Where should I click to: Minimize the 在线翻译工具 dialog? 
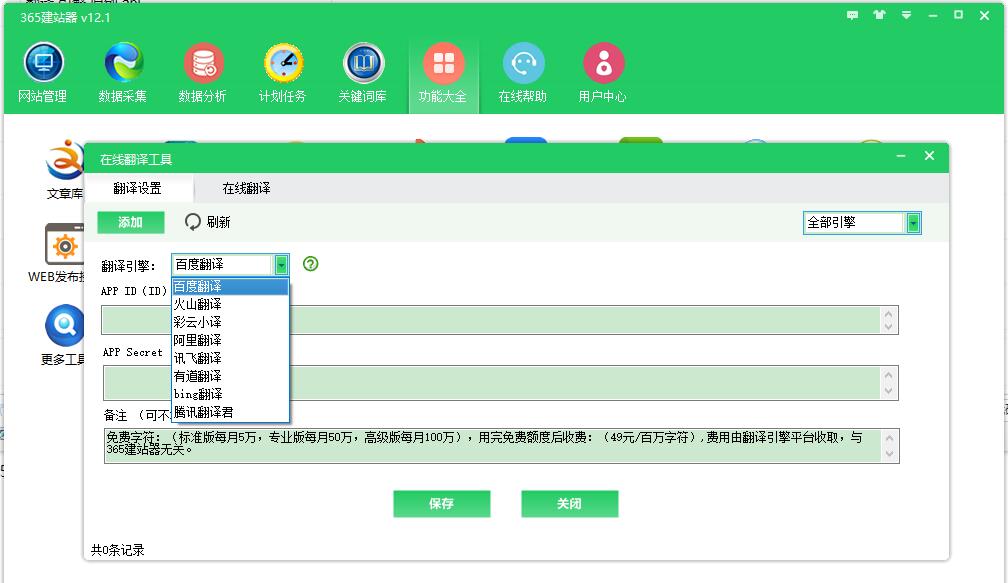pyautogui.click(x=901, y=156)
